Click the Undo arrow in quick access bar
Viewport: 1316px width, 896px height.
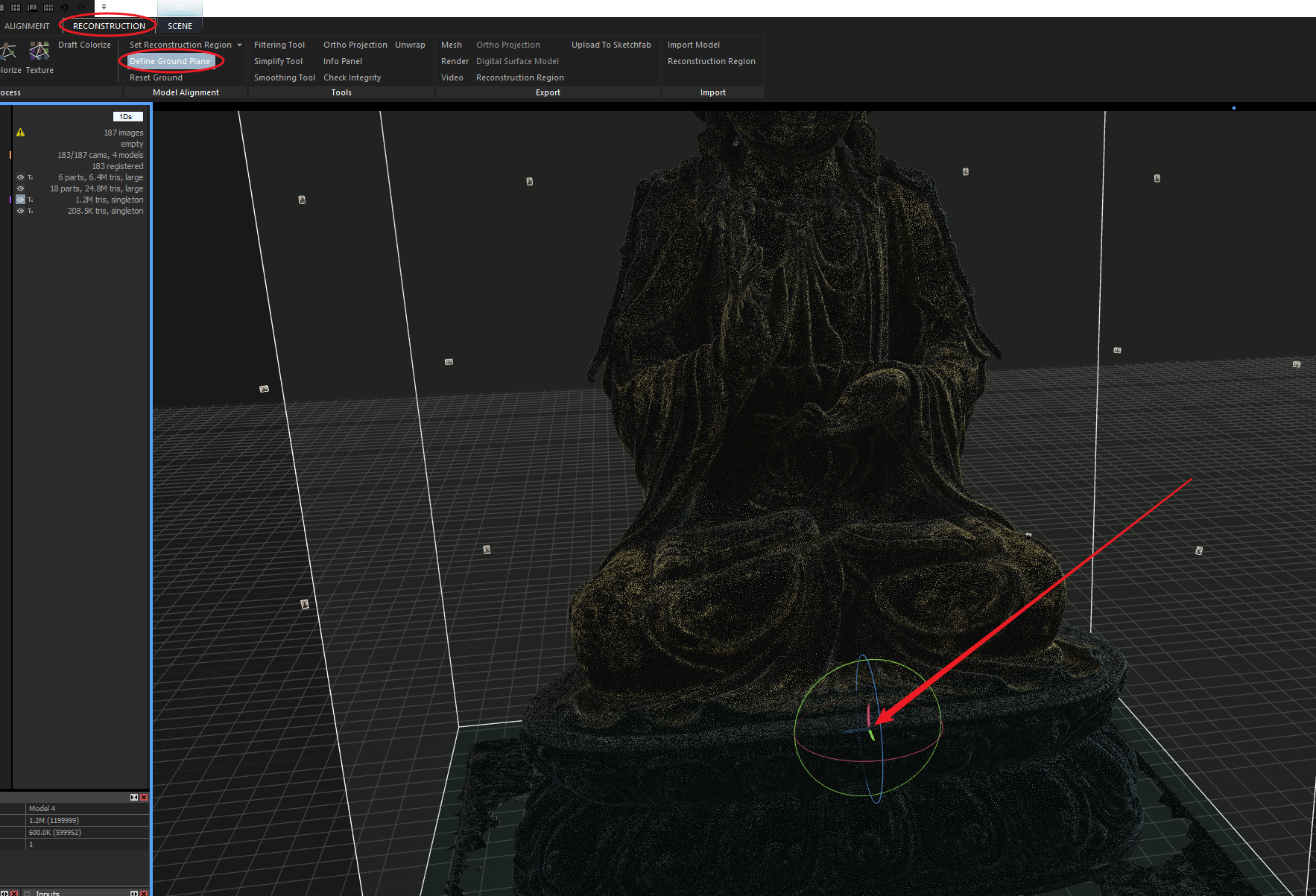coord(65,7)
